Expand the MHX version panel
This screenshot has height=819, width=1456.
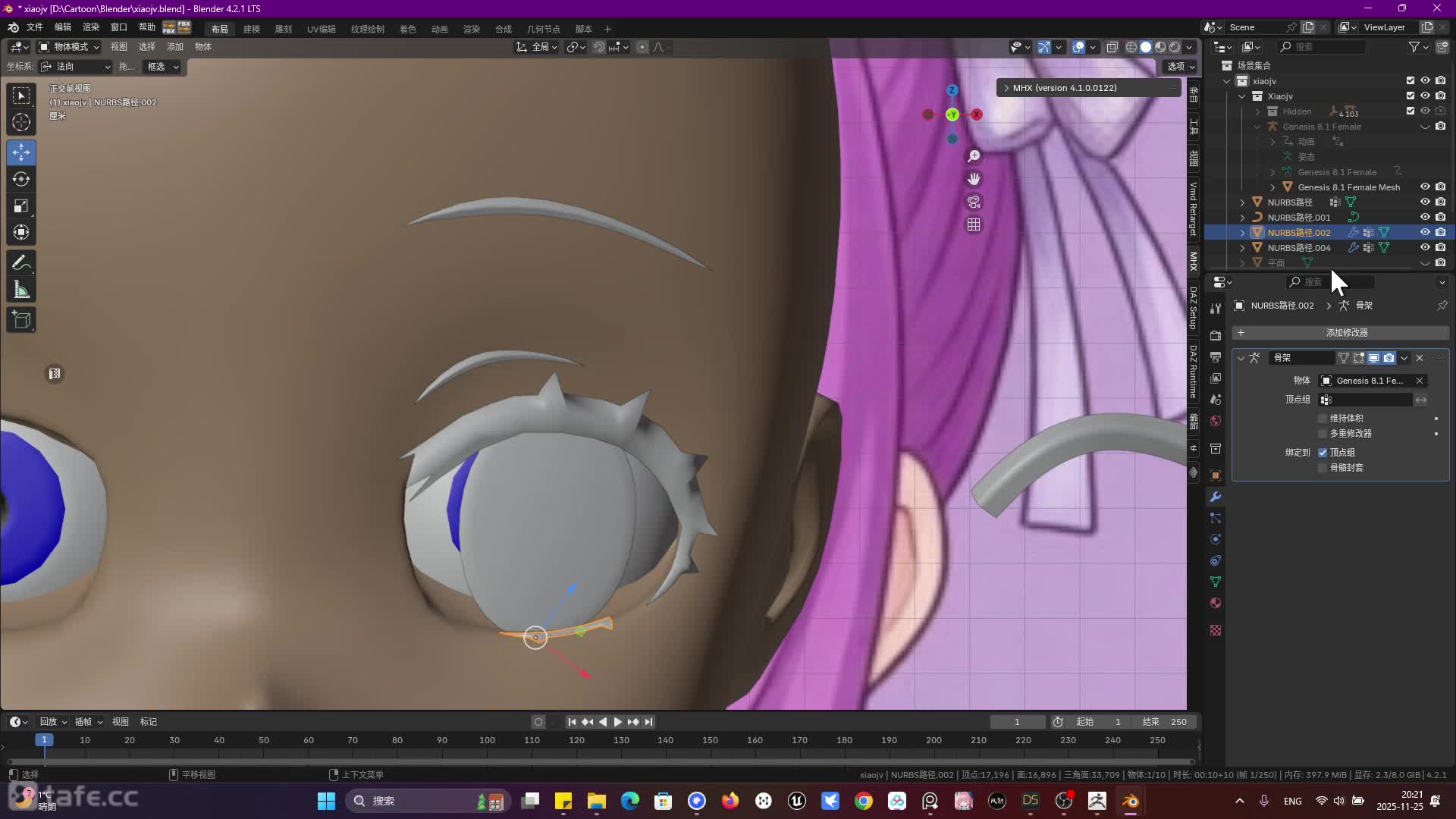(x=1006, y=88)
